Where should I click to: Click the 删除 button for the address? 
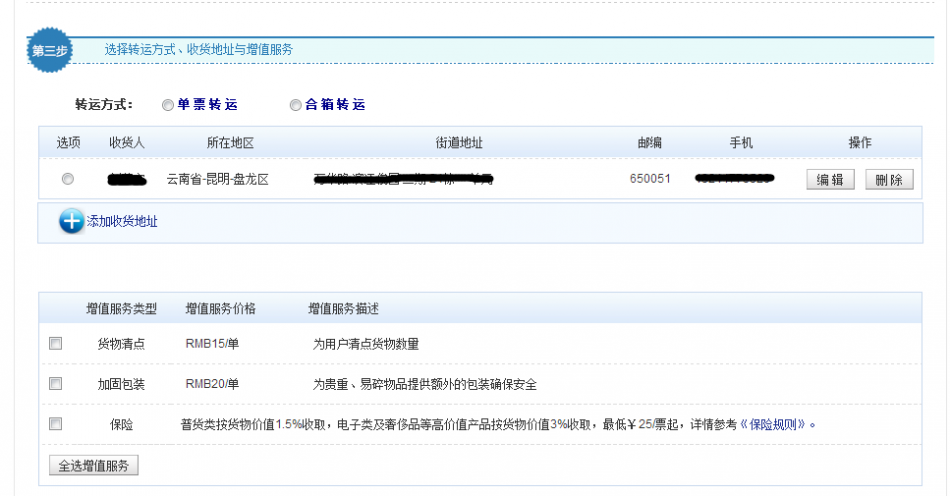click(x=889, y=179)
